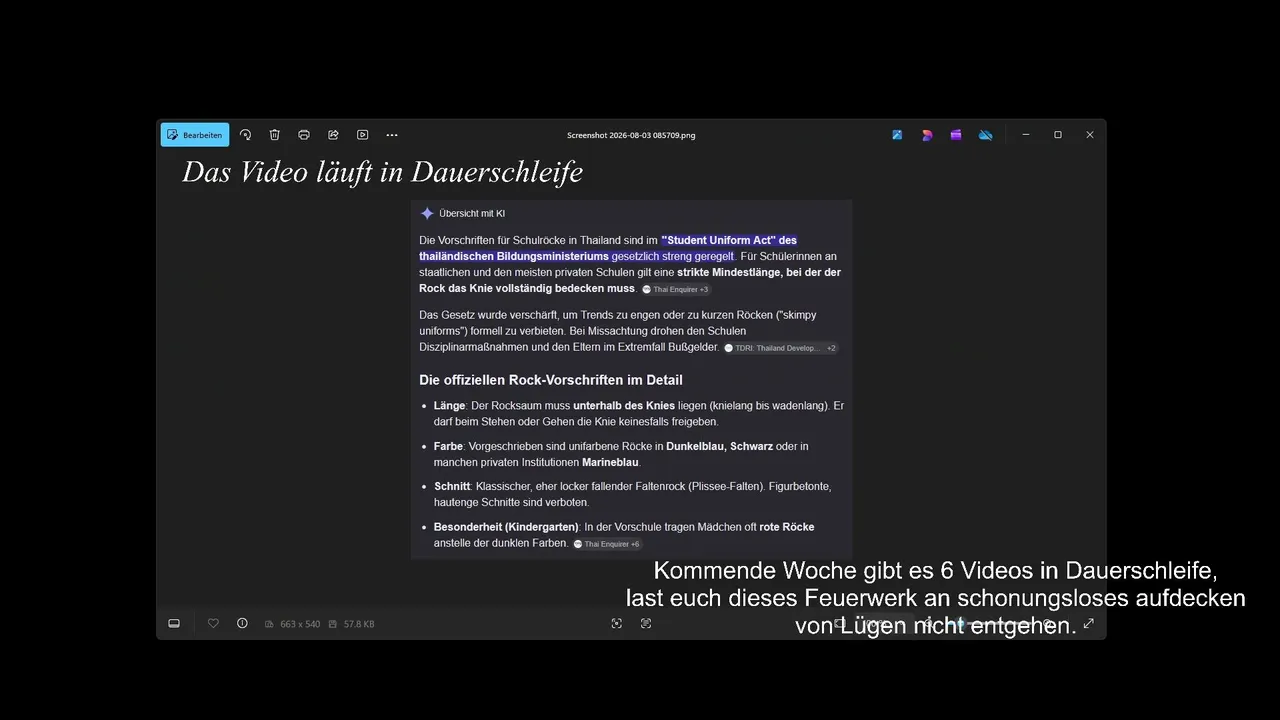Enter fullscreen with the diagonal arrows icon
Viewport: 1280px width, 720px height.
(x=1088, y=623)
